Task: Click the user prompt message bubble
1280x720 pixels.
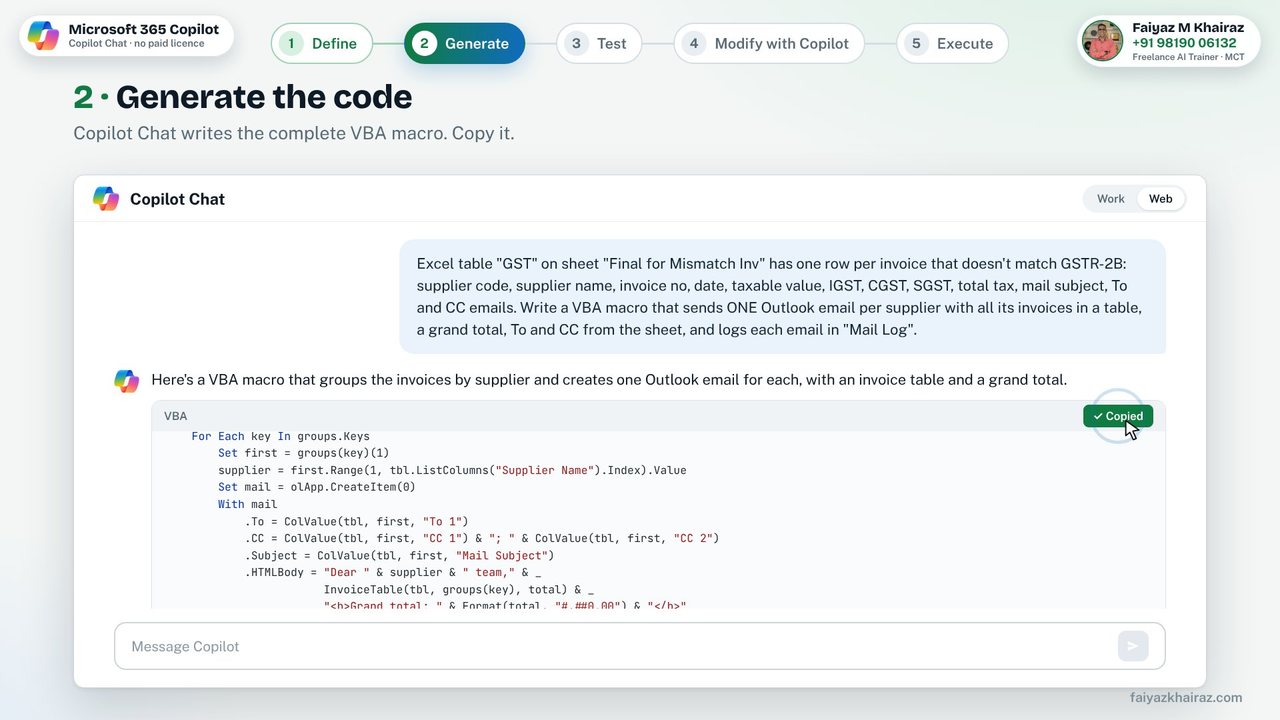Action: point(783,296)
